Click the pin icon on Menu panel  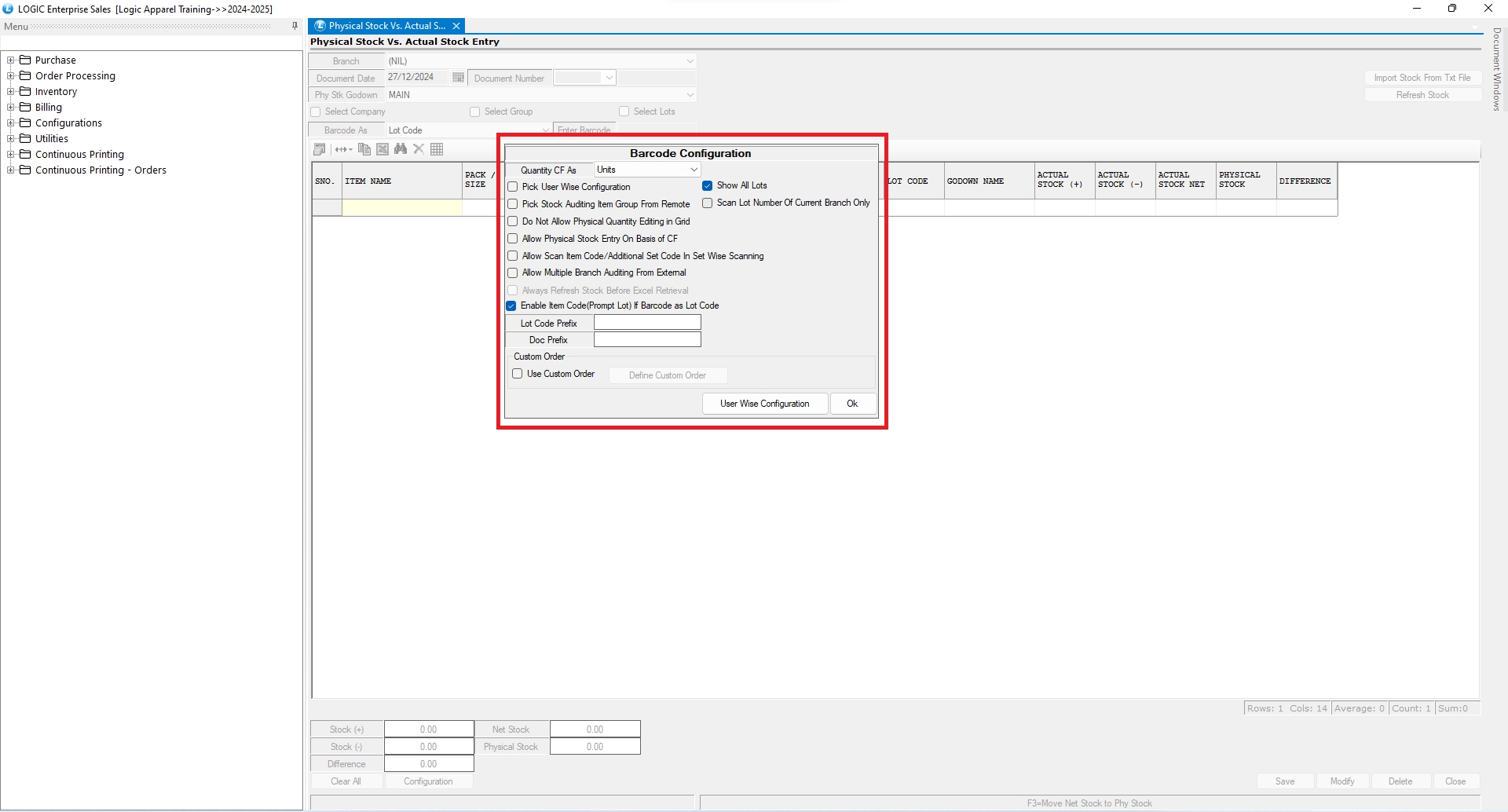(295, 26)
